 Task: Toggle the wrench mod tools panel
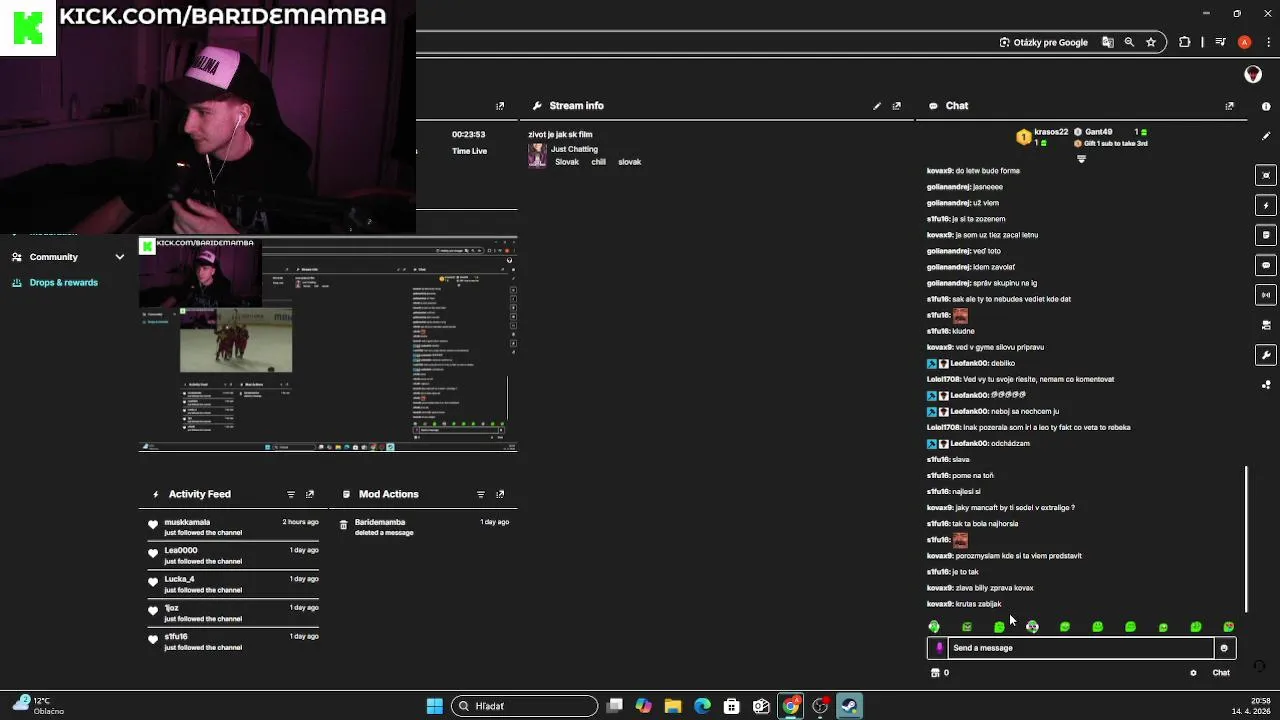1266,355
